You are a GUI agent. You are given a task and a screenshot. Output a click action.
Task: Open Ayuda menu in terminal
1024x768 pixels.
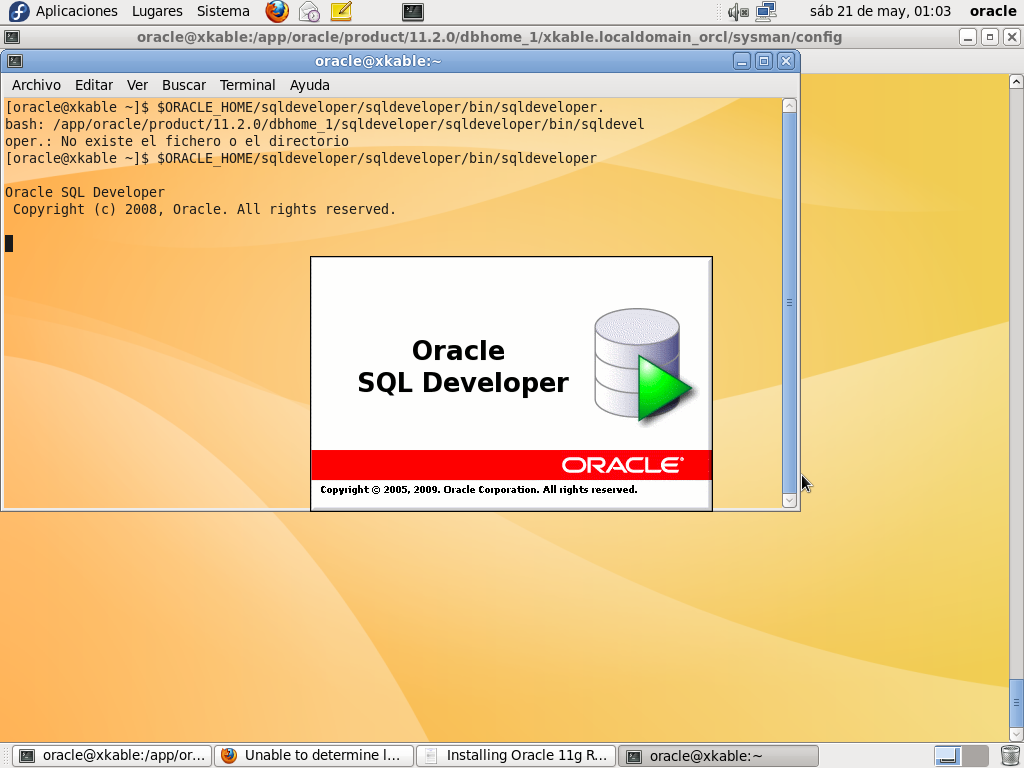pyautogui.click(x=310, y=85)
